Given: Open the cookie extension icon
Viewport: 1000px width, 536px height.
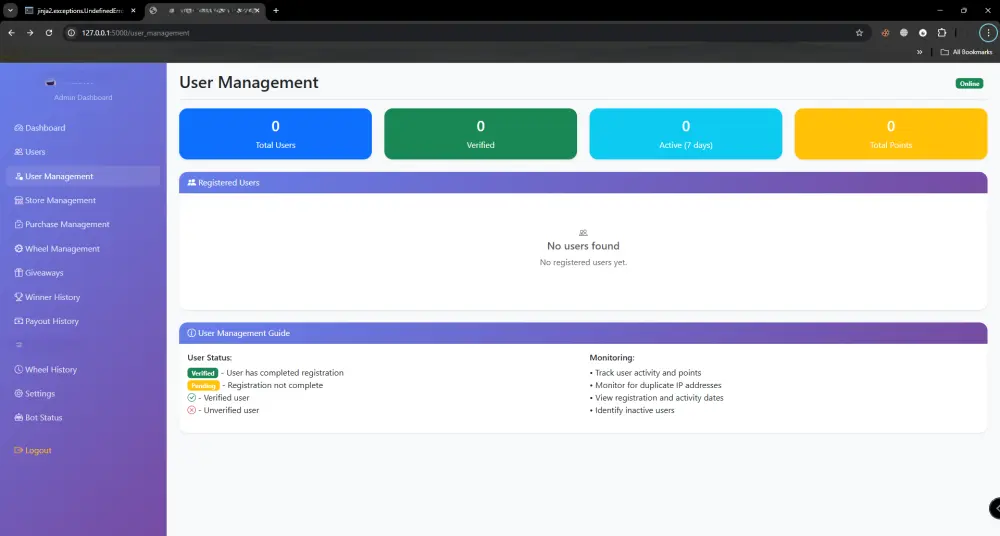Looking at the screenshot, I should 885,33.
